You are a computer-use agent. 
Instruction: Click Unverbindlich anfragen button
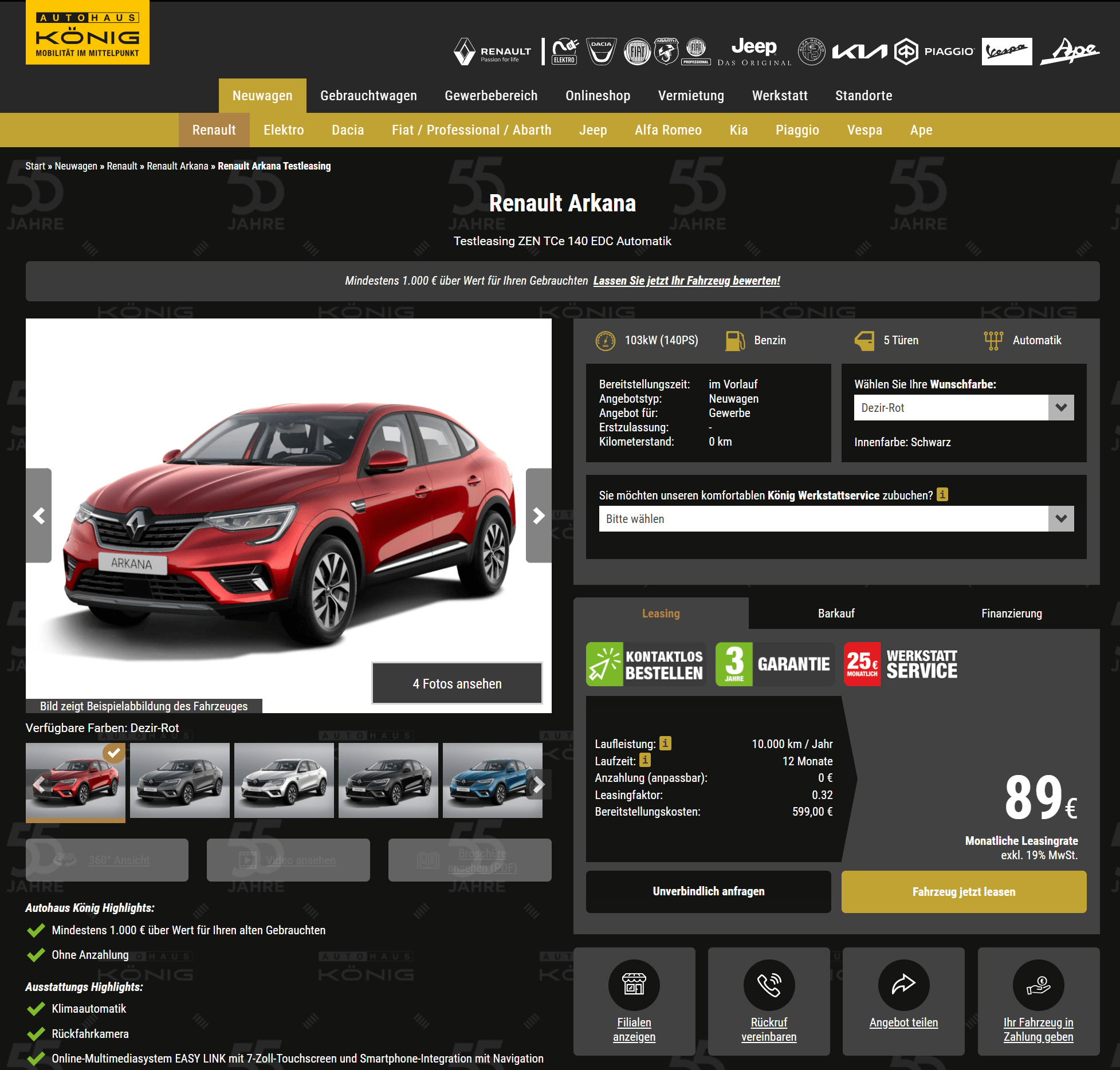tap(708, 891)
